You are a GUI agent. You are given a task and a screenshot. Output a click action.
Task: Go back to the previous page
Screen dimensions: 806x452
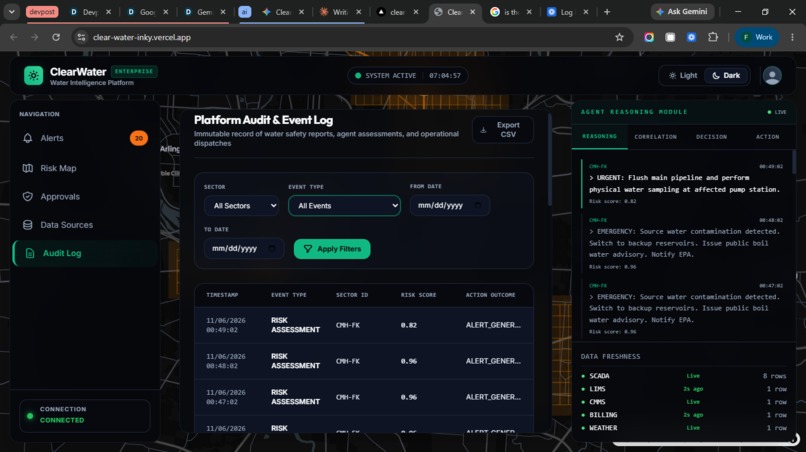[14, 37]
